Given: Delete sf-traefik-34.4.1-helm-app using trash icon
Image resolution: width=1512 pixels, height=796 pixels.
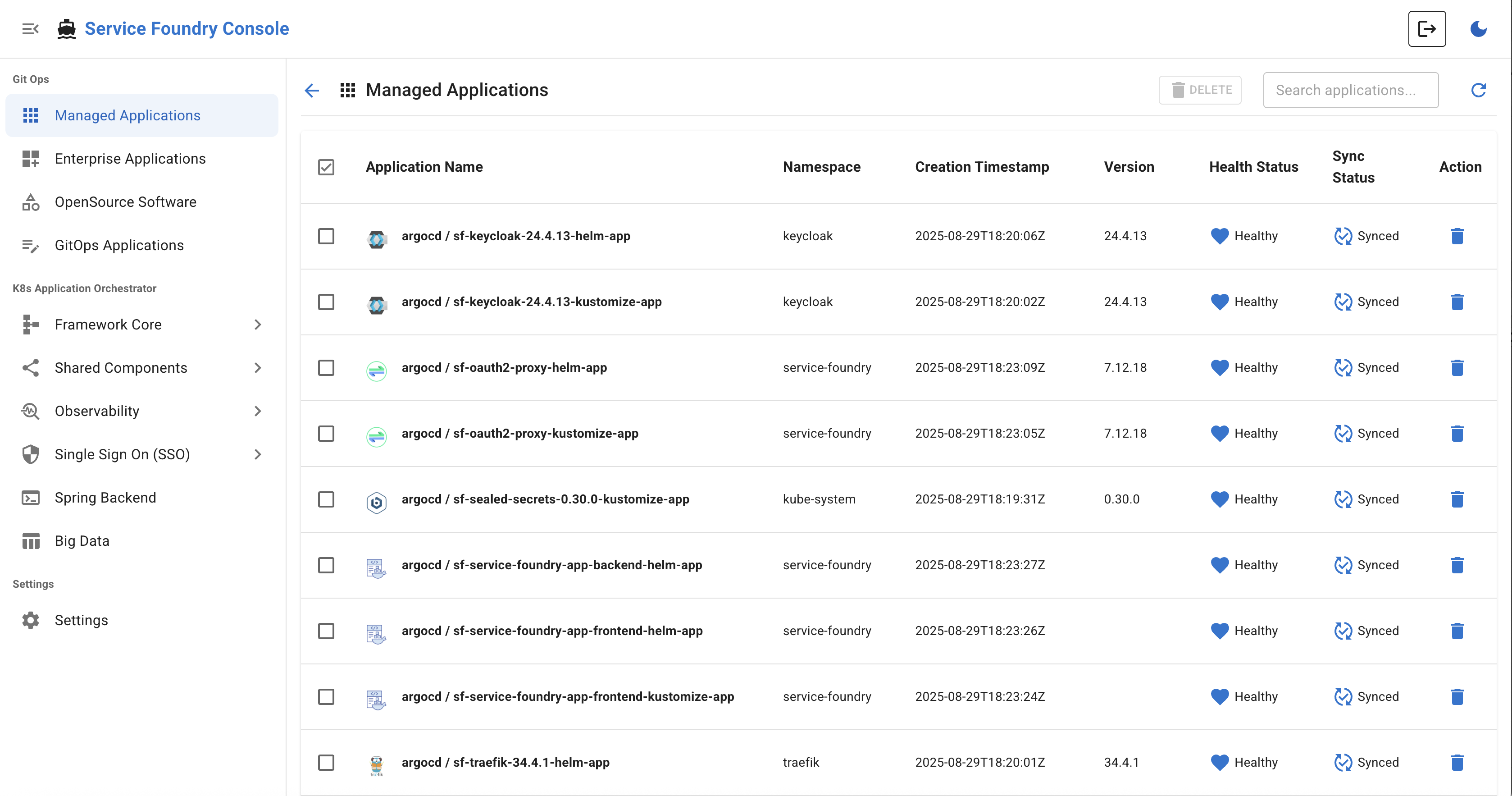Looking at the screenshot, I should (1457, 762).
